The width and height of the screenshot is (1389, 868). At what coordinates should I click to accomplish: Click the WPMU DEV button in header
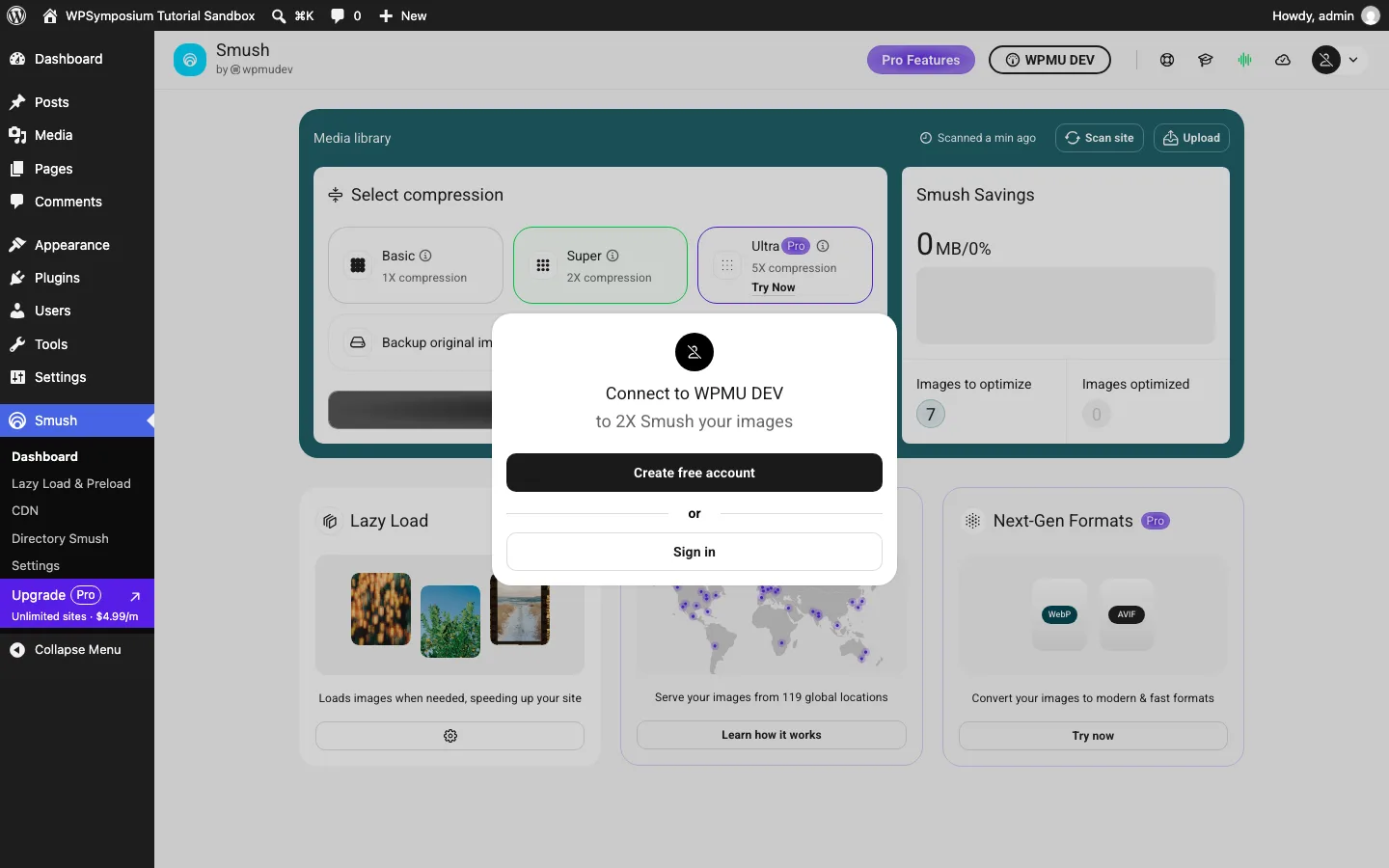(1049, 60)
